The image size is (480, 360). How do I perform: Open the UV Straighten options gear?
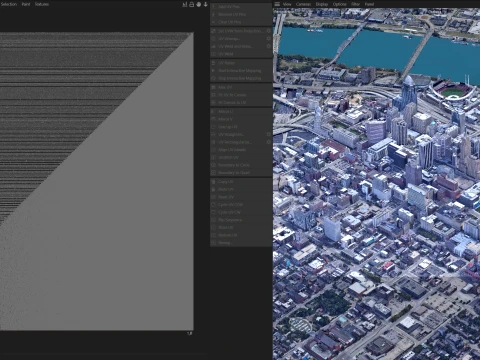coord(269,134)
